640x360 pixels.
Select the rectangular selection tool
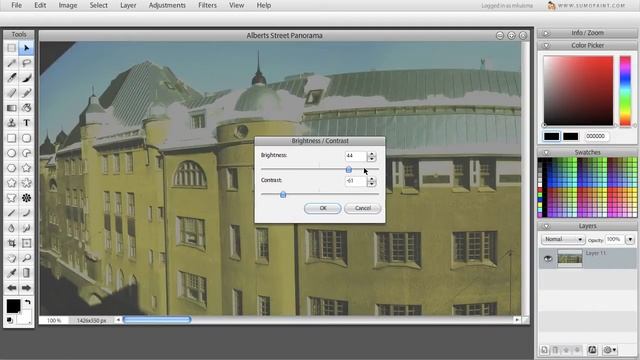pos(11,48)
